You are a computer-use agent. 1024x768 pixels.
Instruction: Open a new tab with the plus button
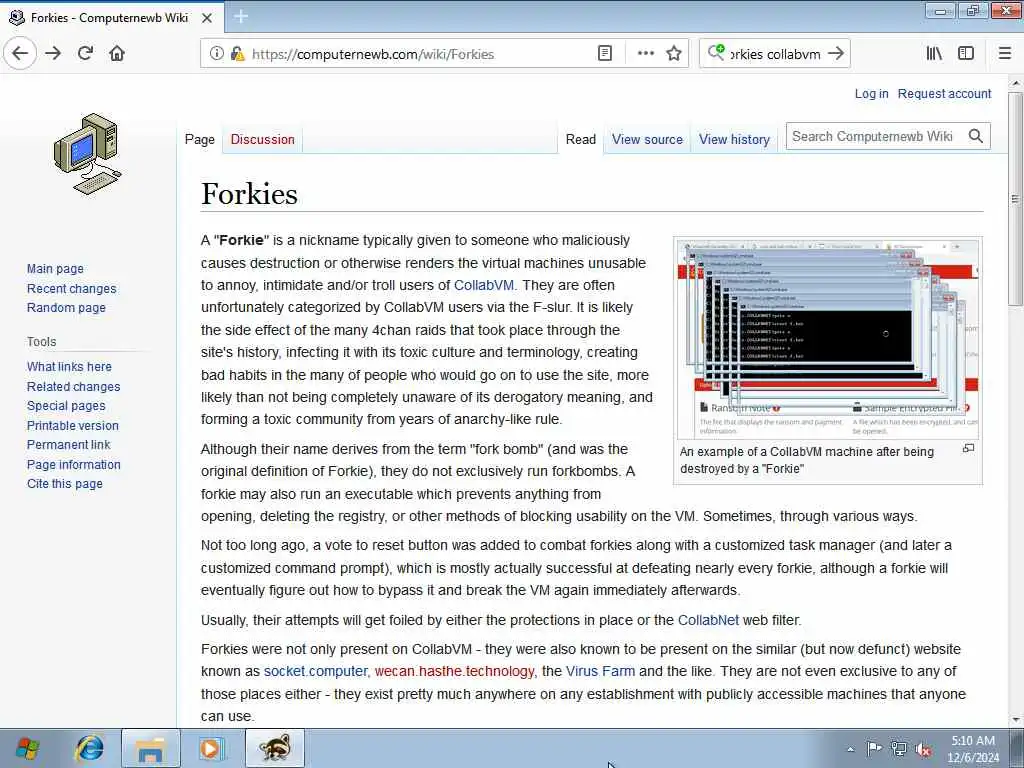click(241, 17)
